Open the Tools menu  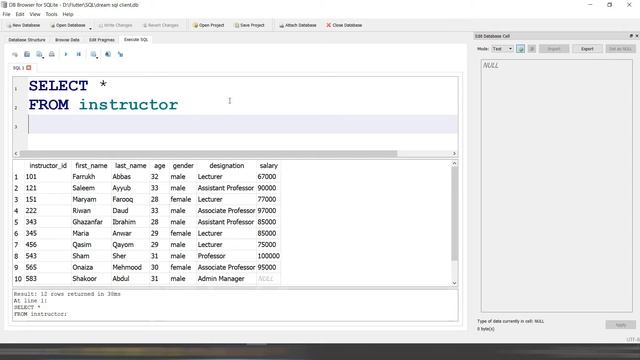pos(51,14)
